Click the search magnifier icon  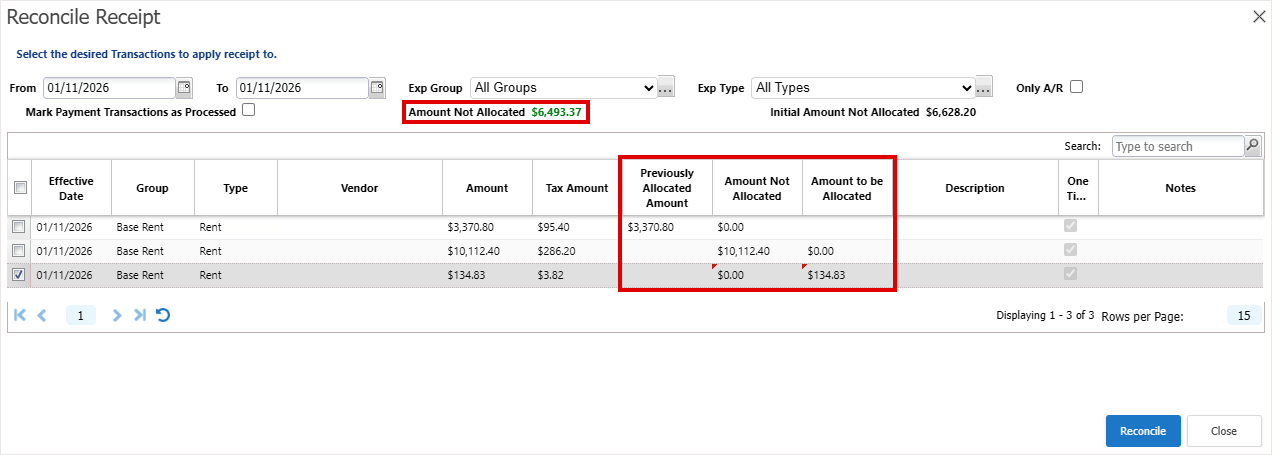1252,146
